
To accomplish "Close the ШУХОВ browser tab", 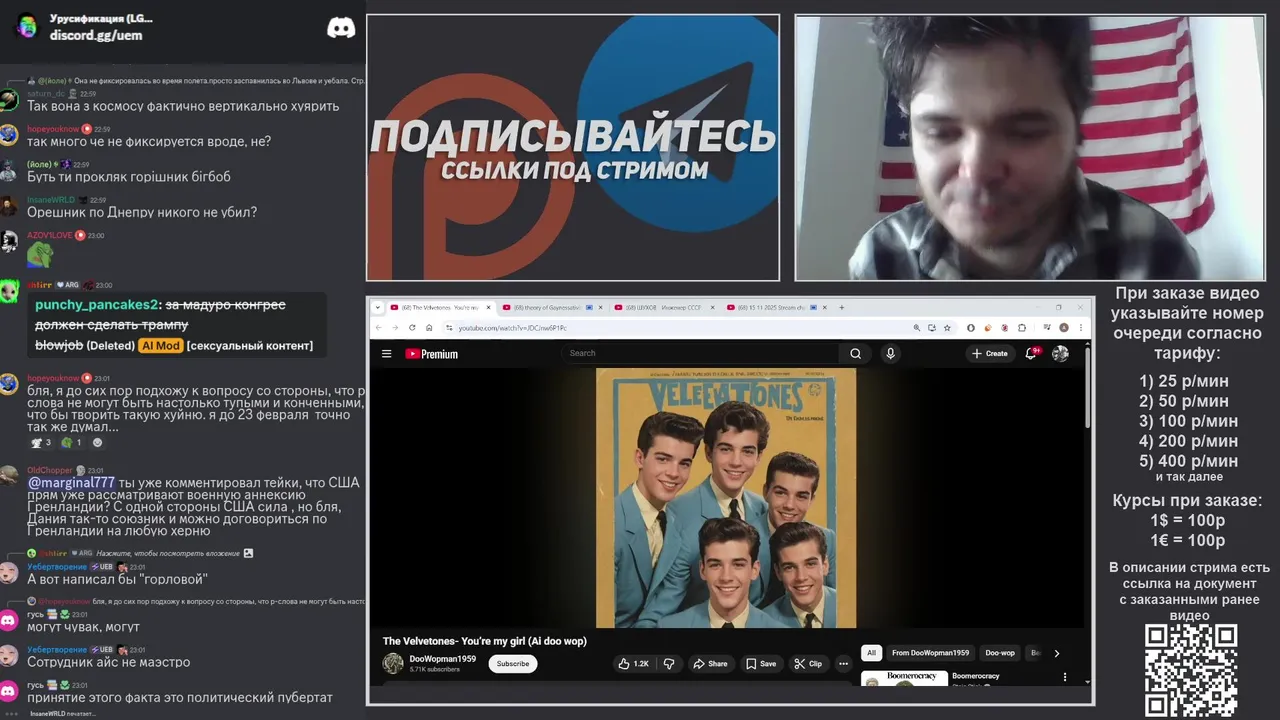I will 714,308.
